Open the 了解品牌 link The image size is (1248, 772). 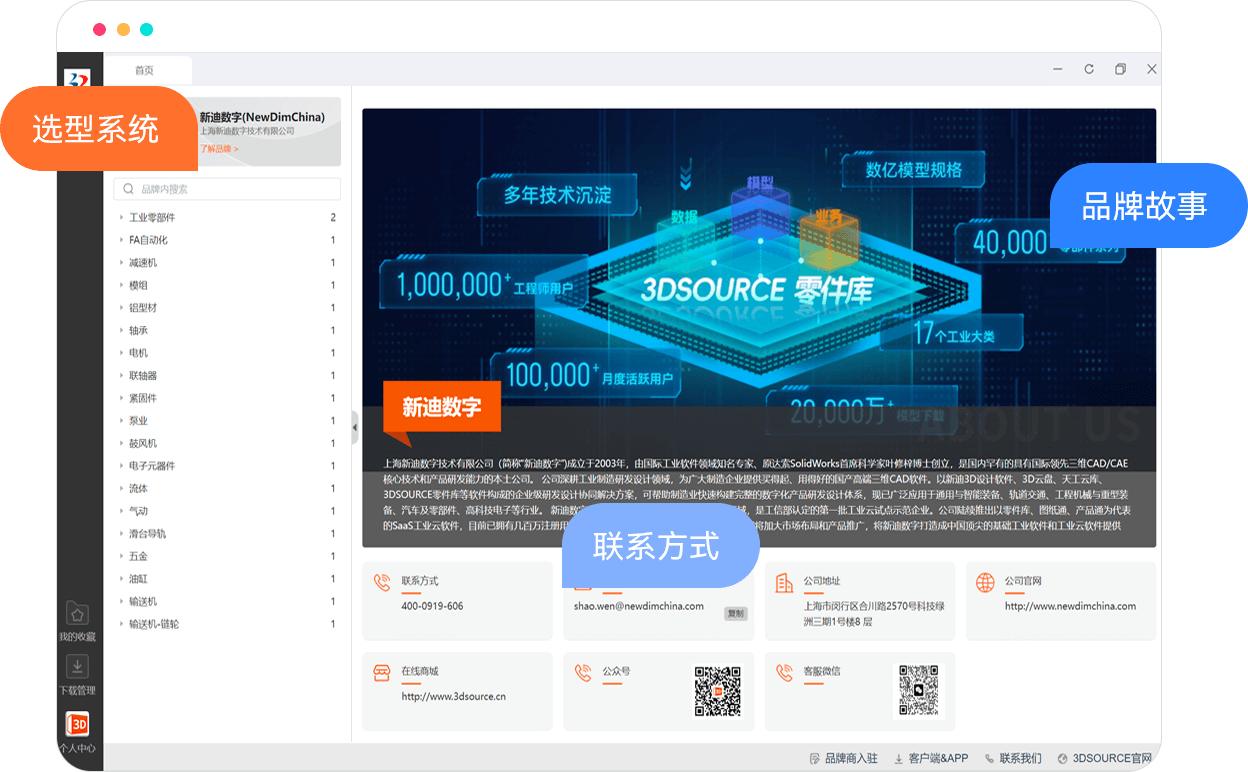coord(218,149)
